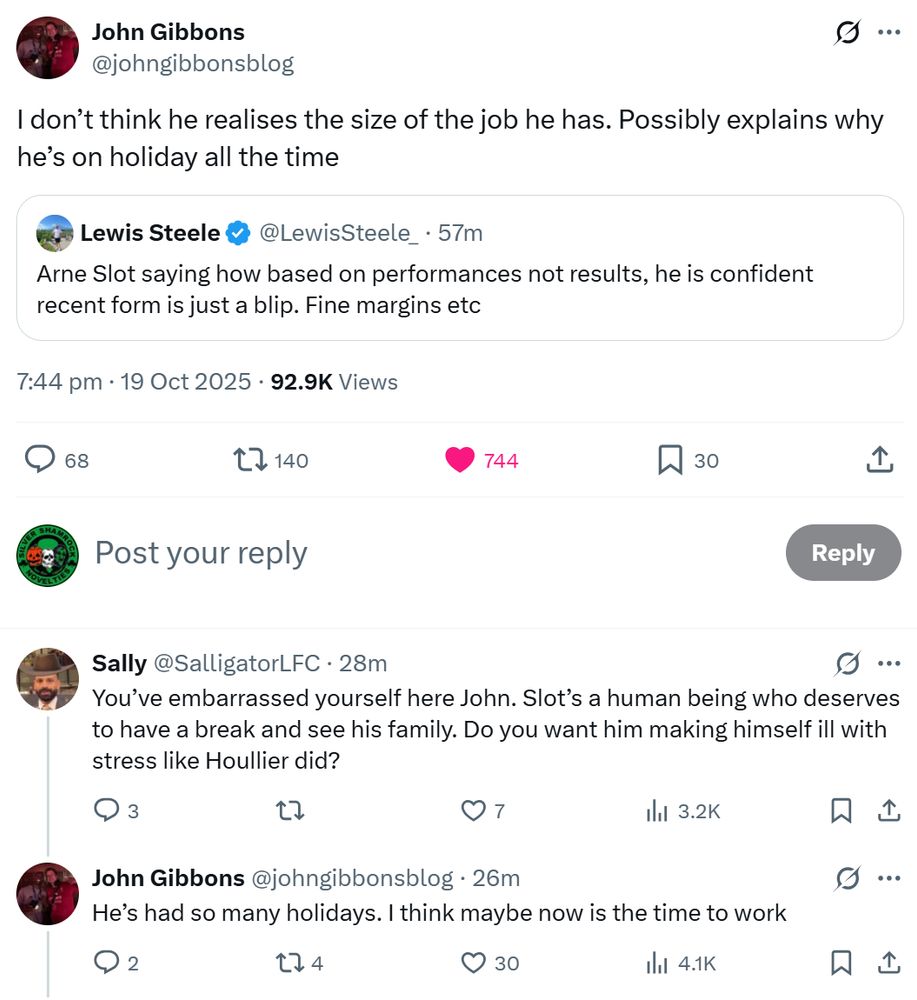Screen dimensions: 917x1000
Task: Like Sally's reply with 7 likes
Action: [x=472, y=811]
